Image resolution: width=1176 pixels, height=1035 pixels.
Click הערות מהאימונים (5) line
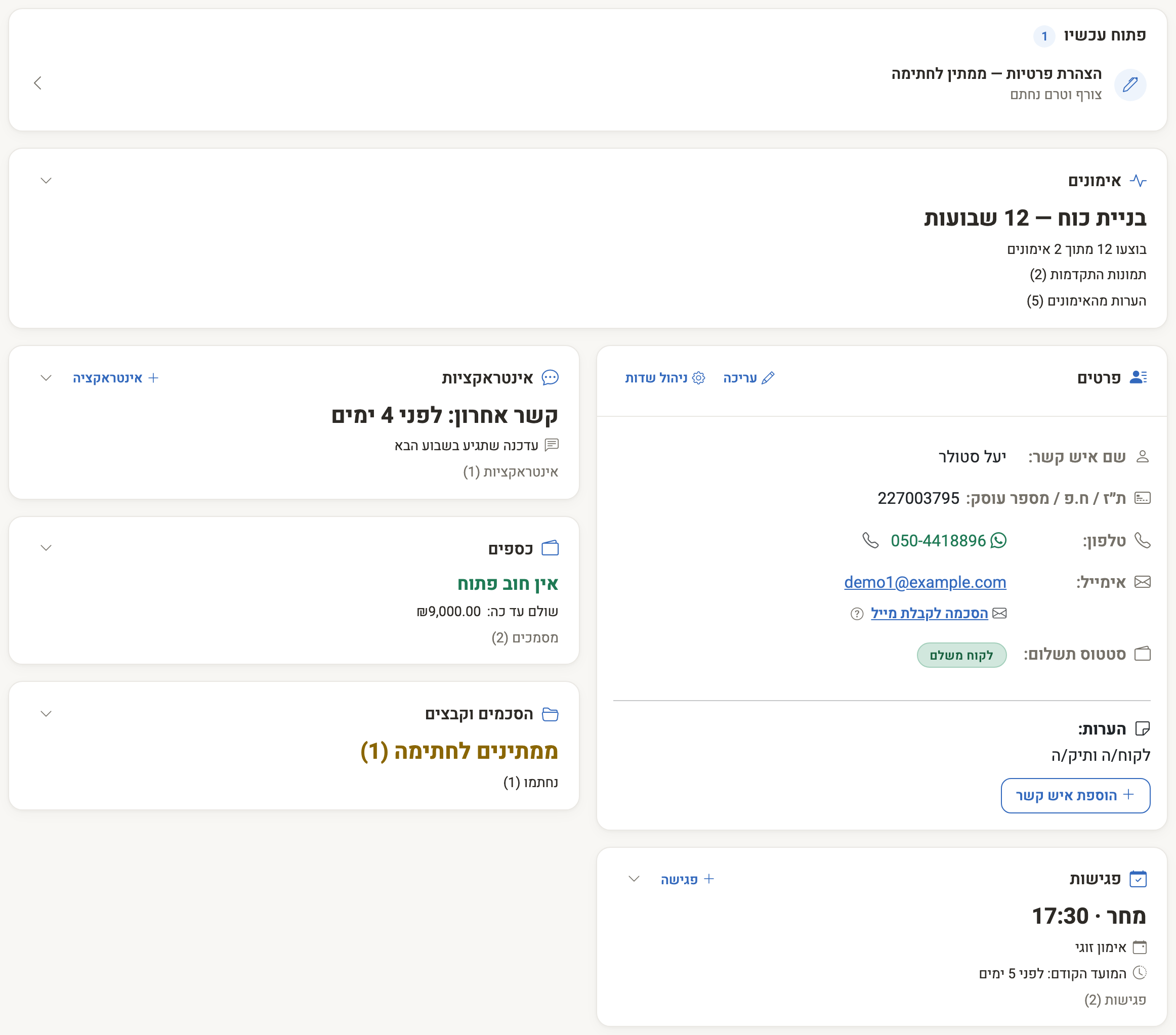click(1086, 301)
